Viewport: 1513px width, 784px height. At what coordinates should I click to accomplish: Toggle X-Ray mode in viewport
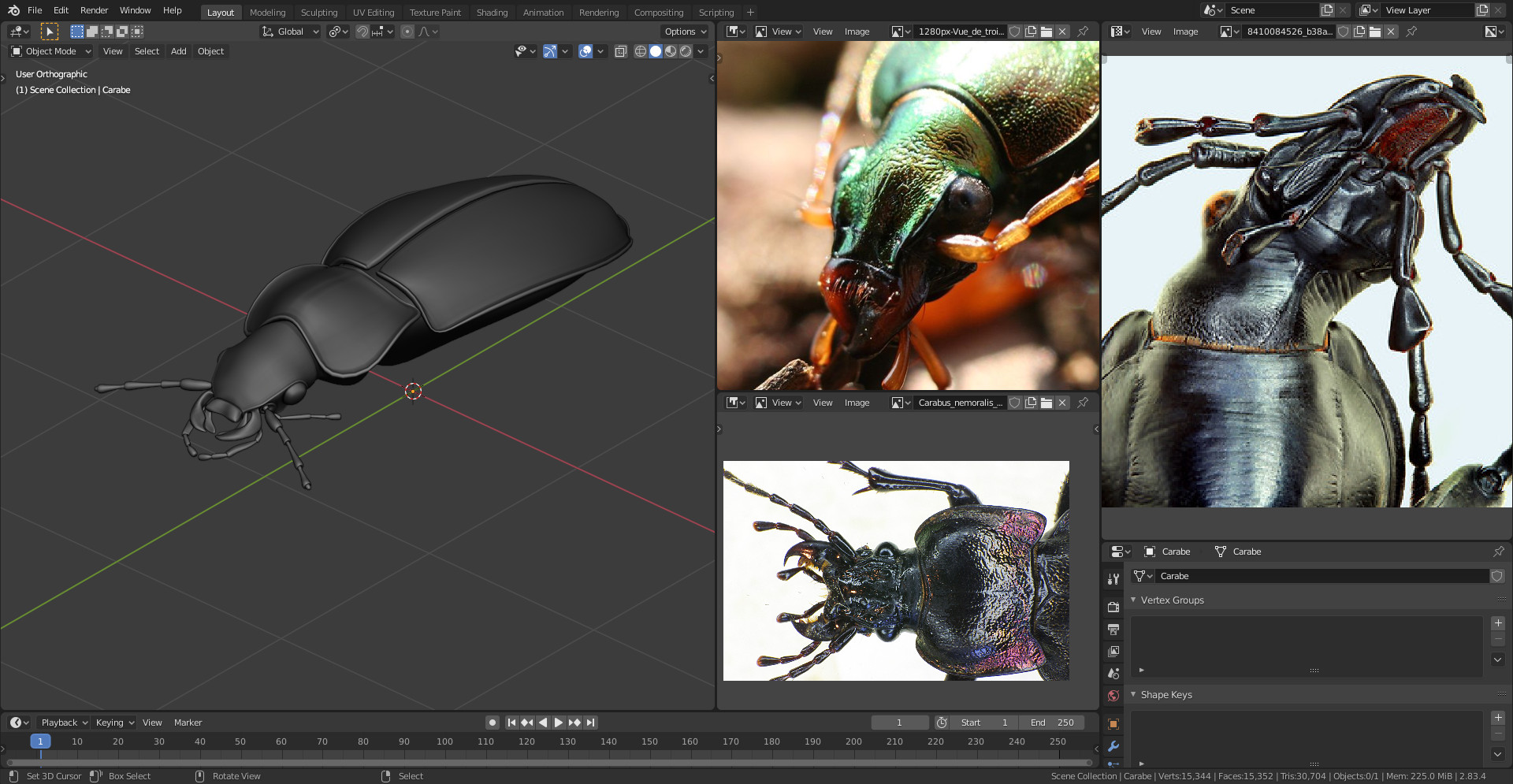[x=621, y=51]
